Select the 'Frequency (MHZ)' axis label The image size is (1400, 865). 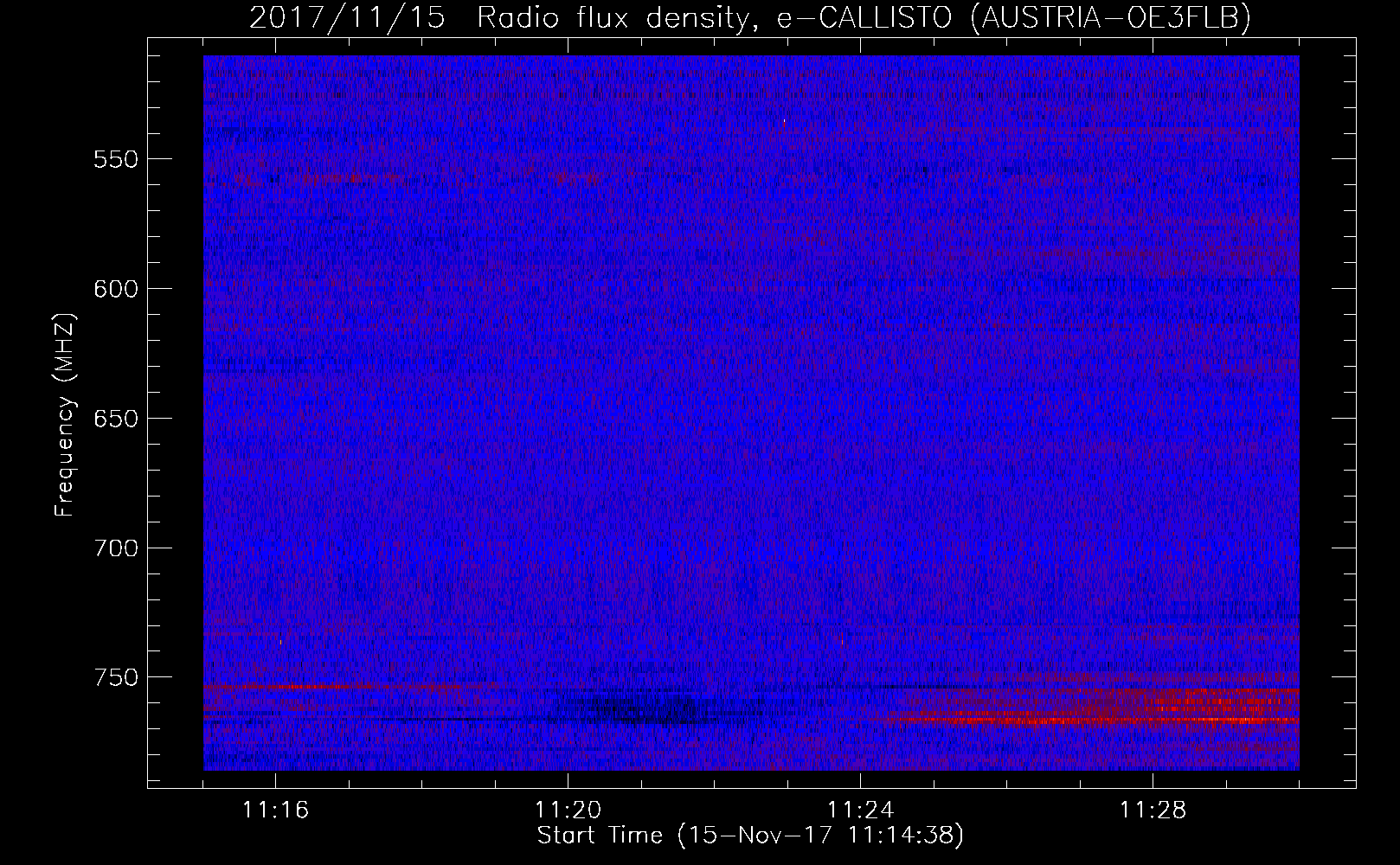65,415
